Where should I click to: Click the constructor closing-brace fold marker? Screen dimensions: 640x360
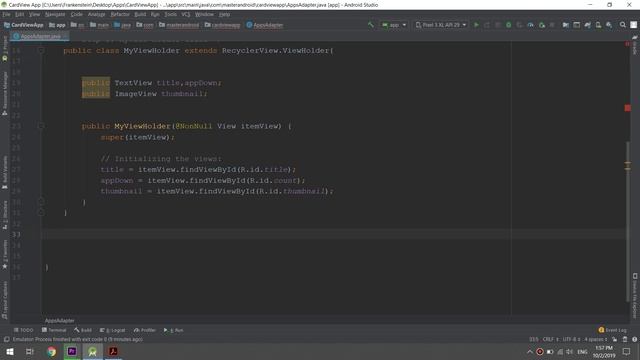click(41, 202)
